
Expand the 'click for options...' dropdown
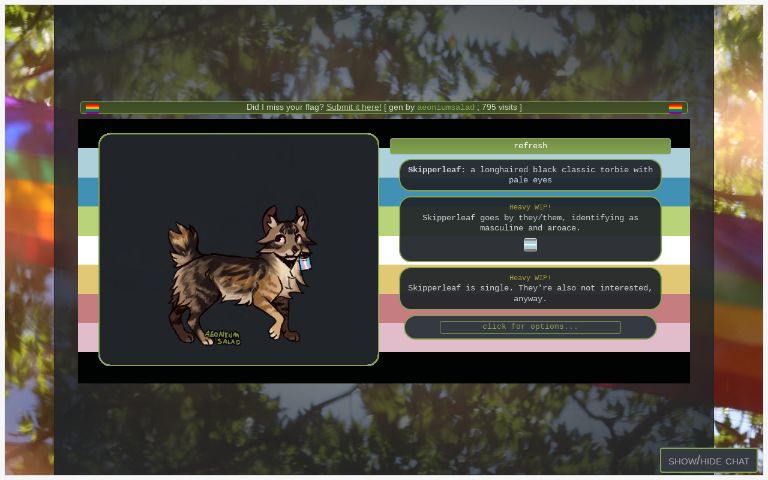click(530, 327)
